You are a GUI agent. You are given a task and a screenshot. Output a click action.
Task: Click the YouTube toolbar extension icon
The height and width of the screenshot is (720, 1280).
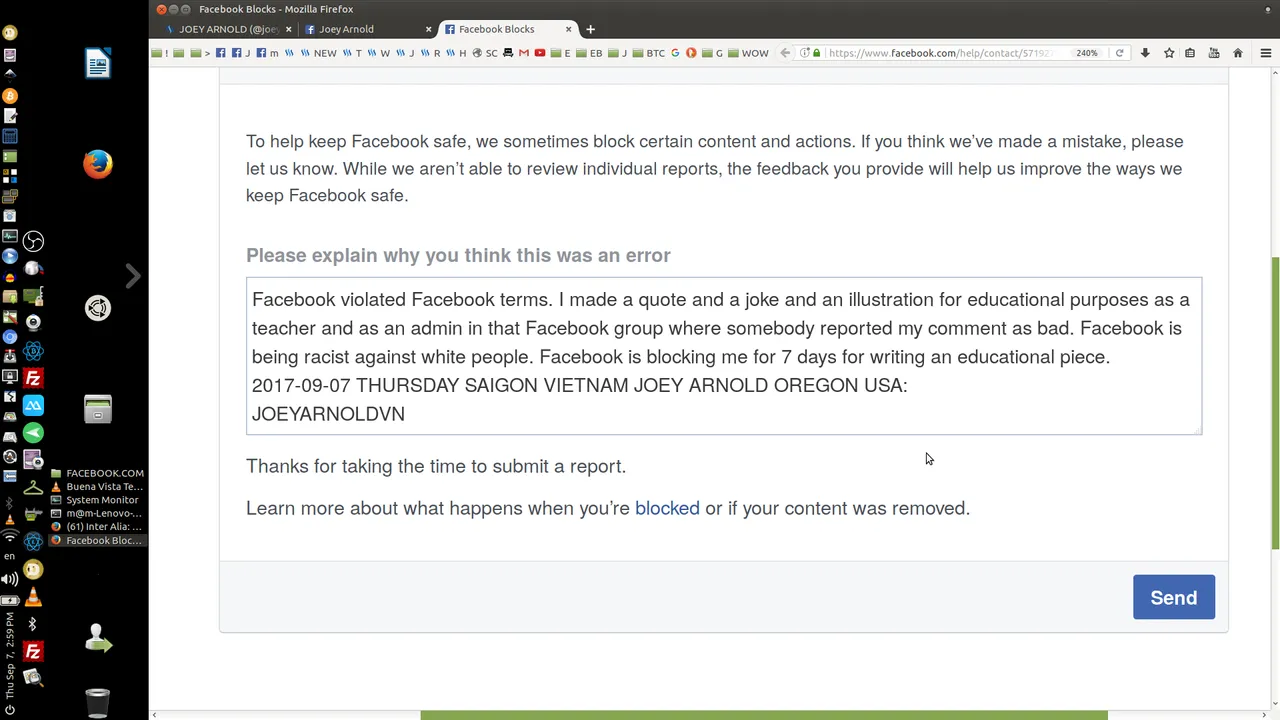click(x=1214, y=53)
